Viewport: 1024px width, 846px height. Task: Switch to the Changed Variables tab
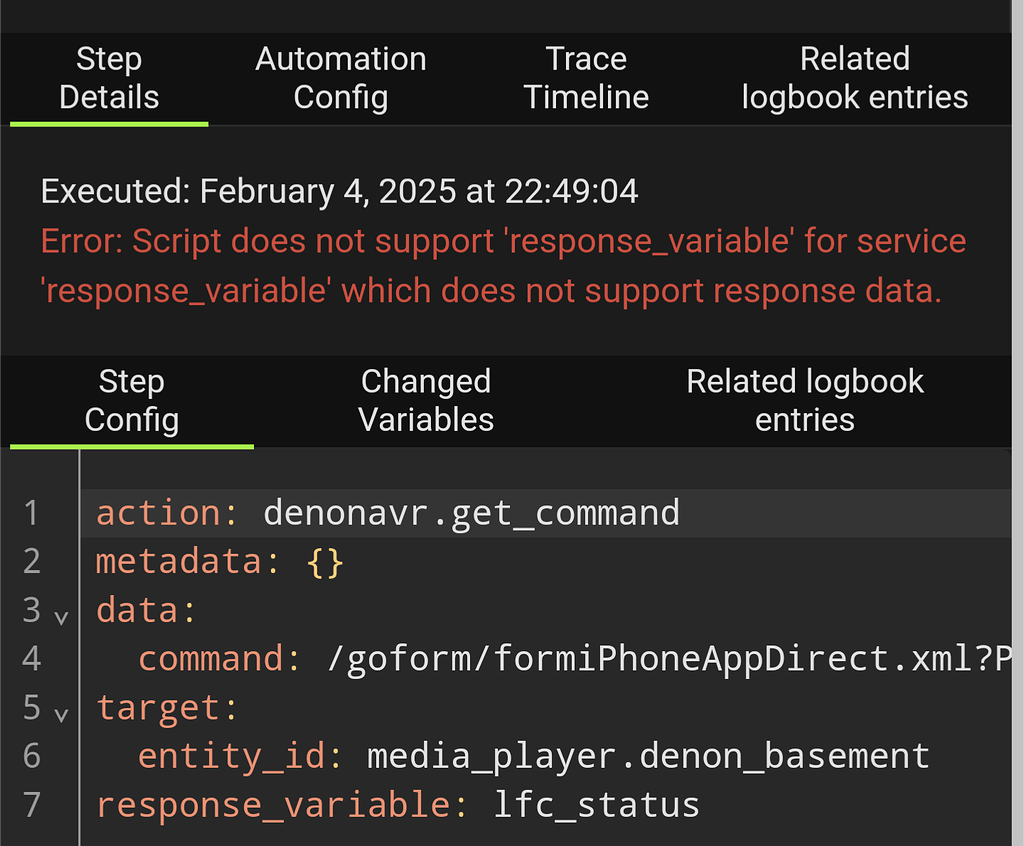coord(426,400)
